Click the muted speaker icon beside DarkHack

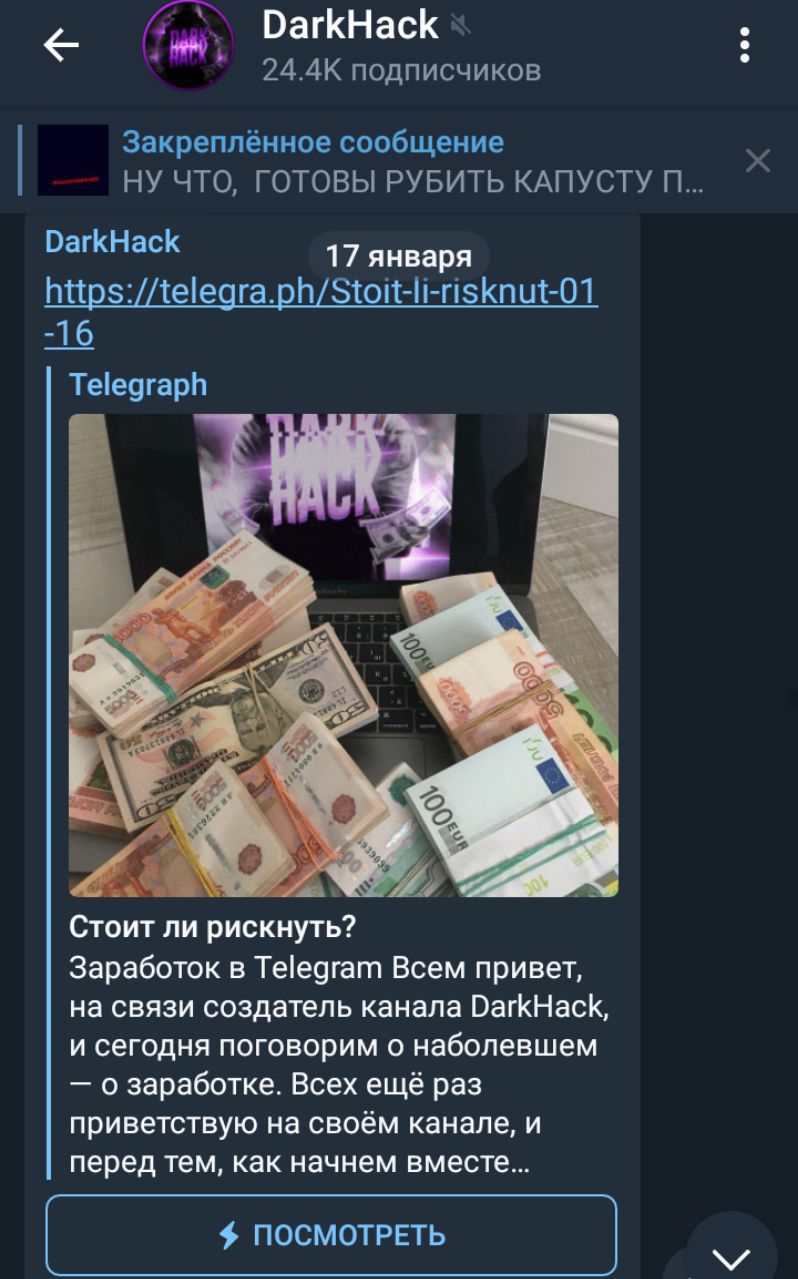(461, 26)
